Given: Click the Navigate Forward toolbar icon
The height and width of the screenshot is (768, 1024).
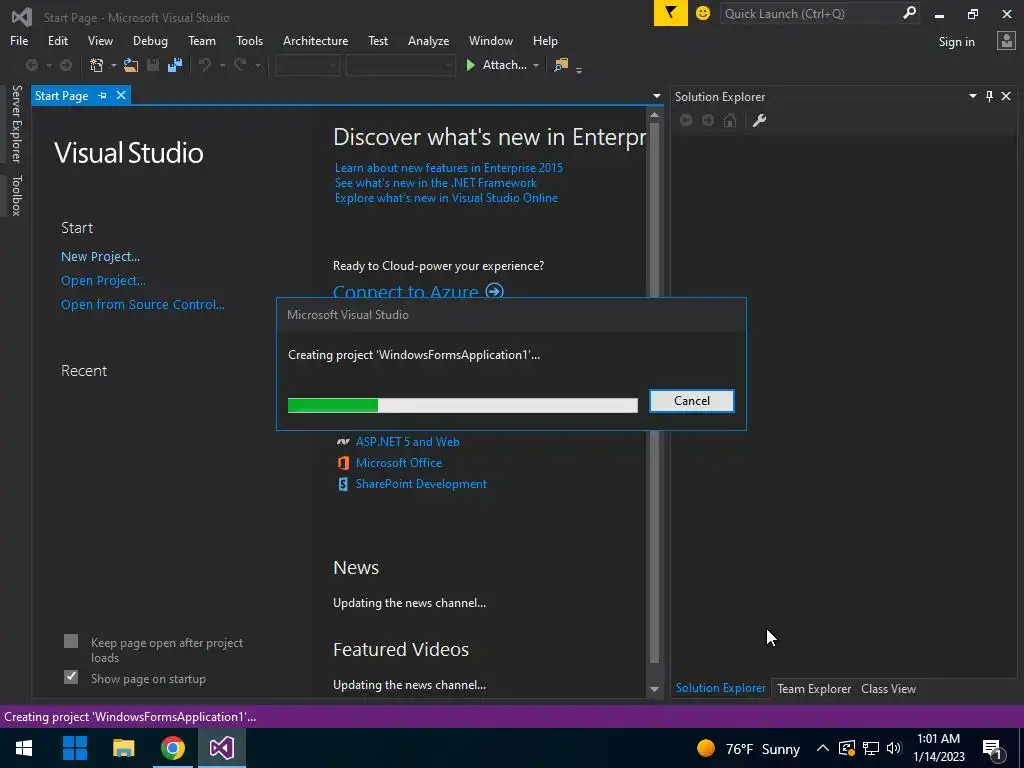Looking at the screenshot, I should [x=65, y=65].
